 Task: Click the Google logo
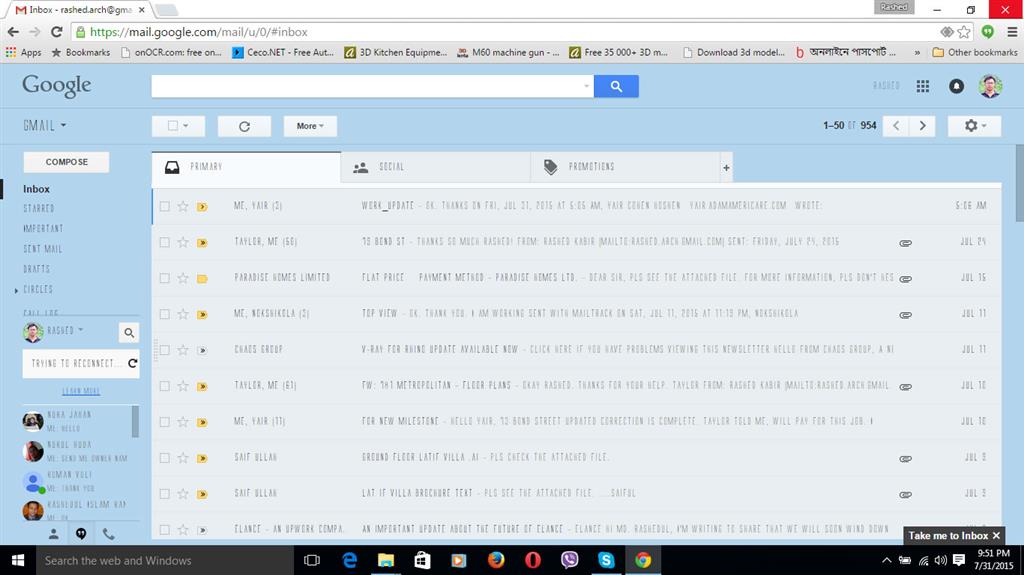[x=57, y=86]
